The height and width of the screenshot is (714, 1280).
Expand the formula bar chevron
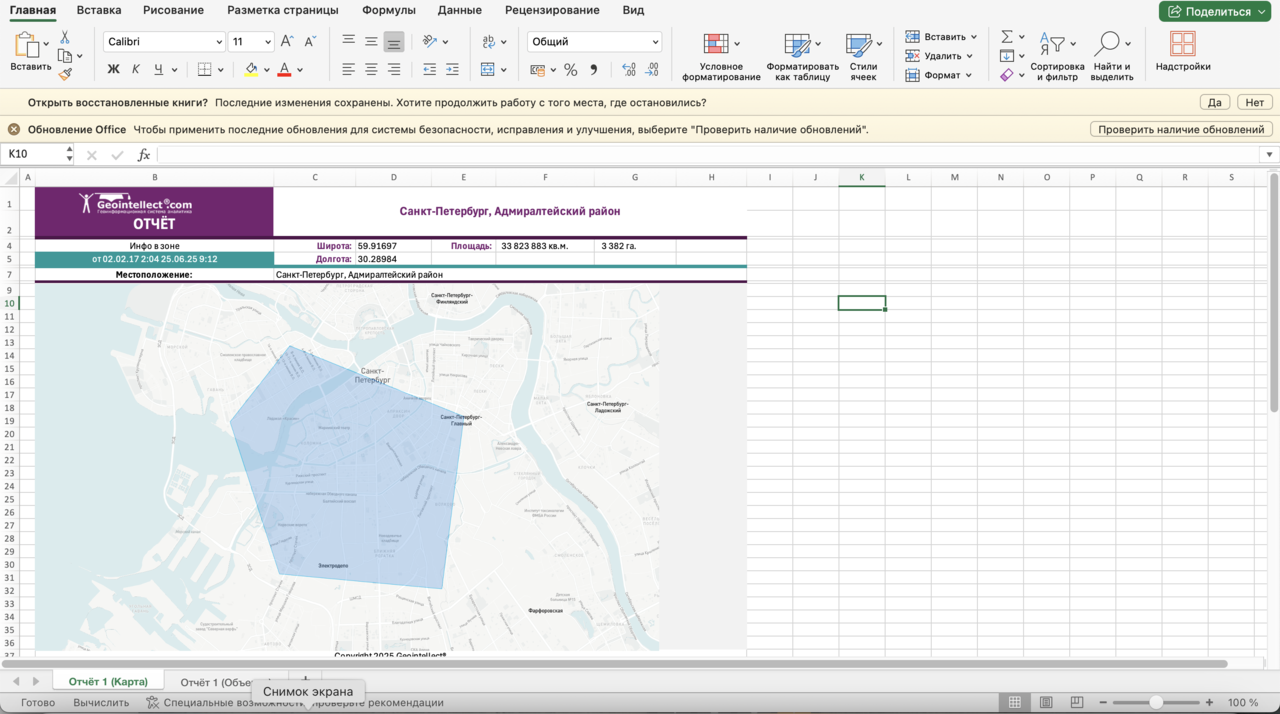[1269, 155]
